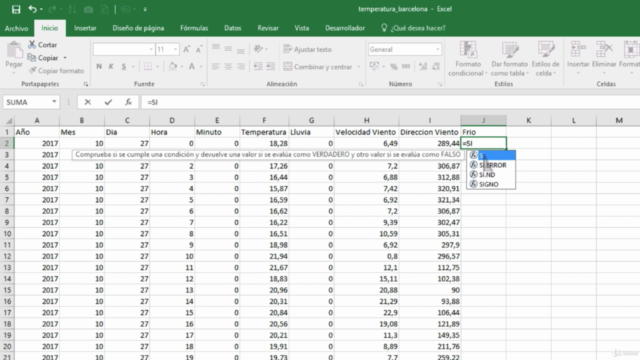The image size is (640, 360).
Task: Apply percent style format
Action: click(393, 67)
